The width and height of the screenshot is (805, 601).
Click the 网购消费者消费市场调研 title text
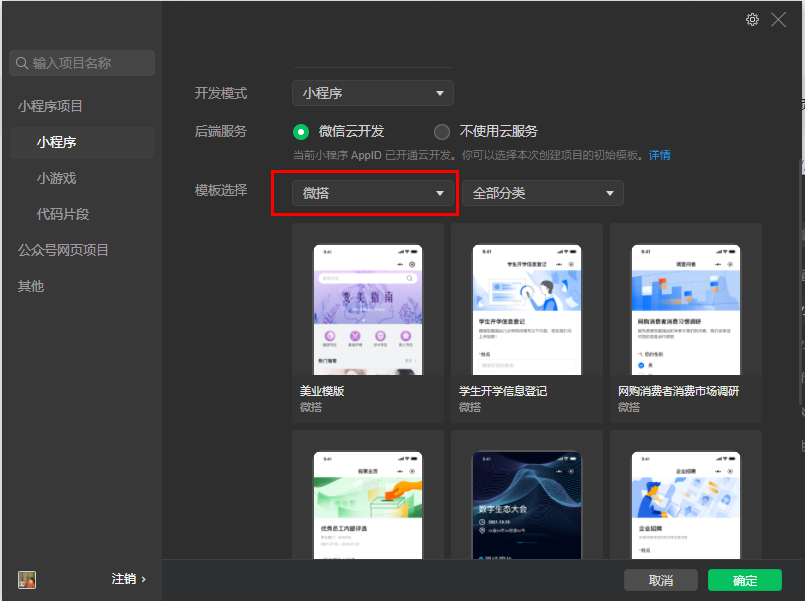(678, 391)
